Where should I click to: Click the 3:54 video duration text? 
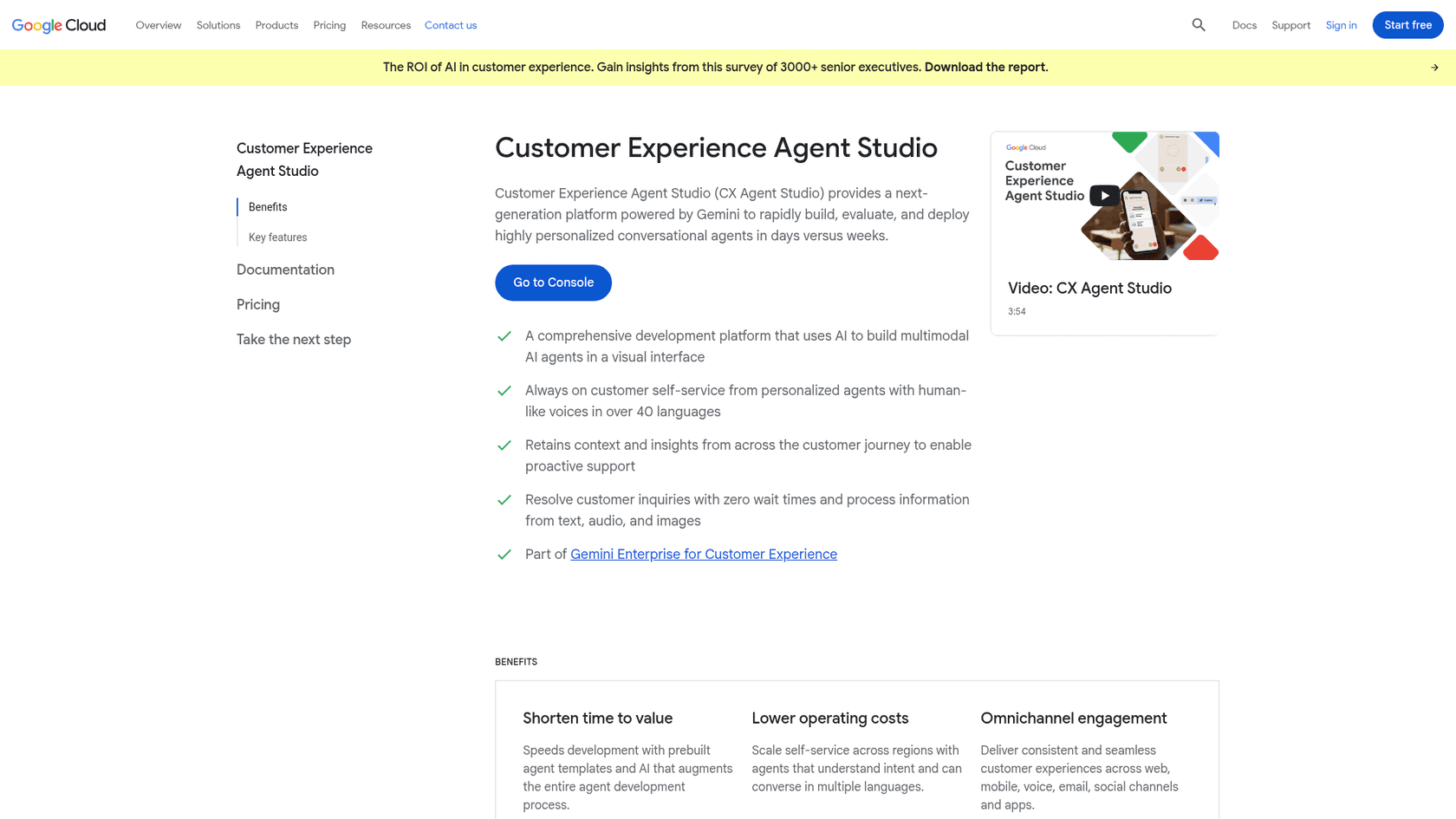pyautogui.click(x=1017, y=312)
